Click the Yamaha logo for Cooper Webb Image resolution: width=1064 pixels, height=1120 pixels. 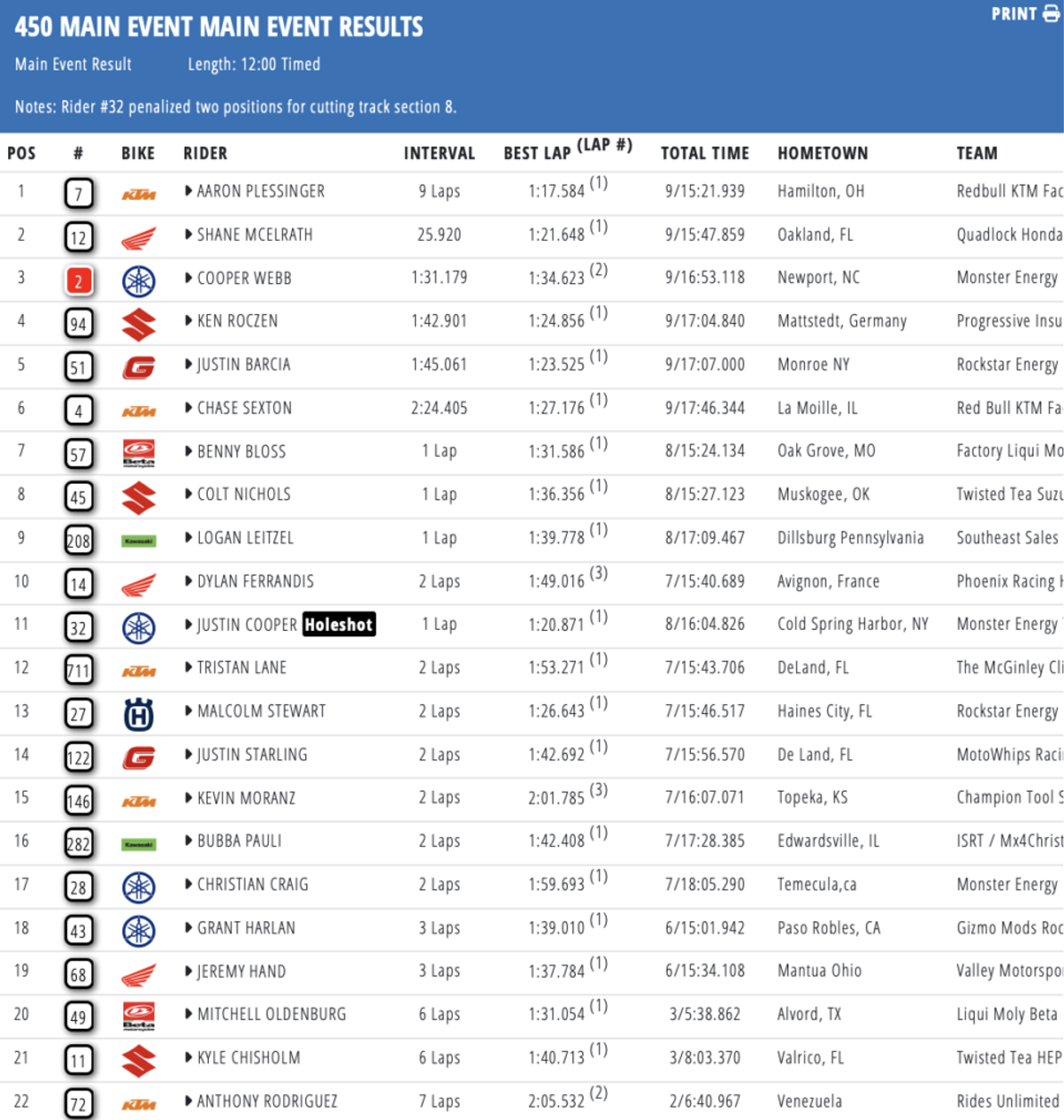click(x=138, y=281)
